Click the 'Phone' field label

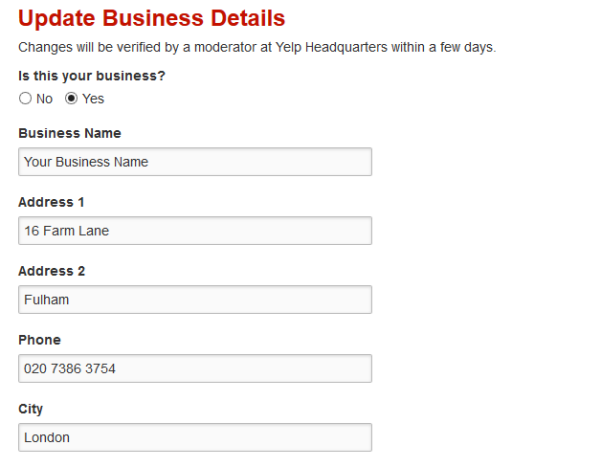coord(39,340)
